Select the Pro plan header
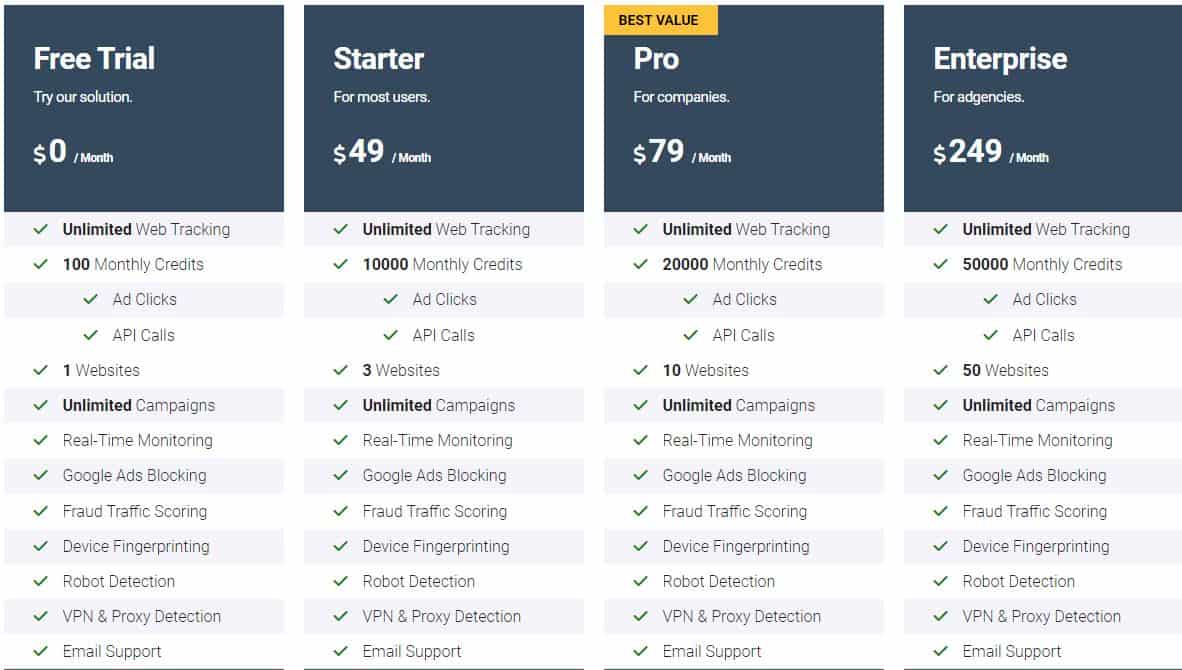 [658, 58]
